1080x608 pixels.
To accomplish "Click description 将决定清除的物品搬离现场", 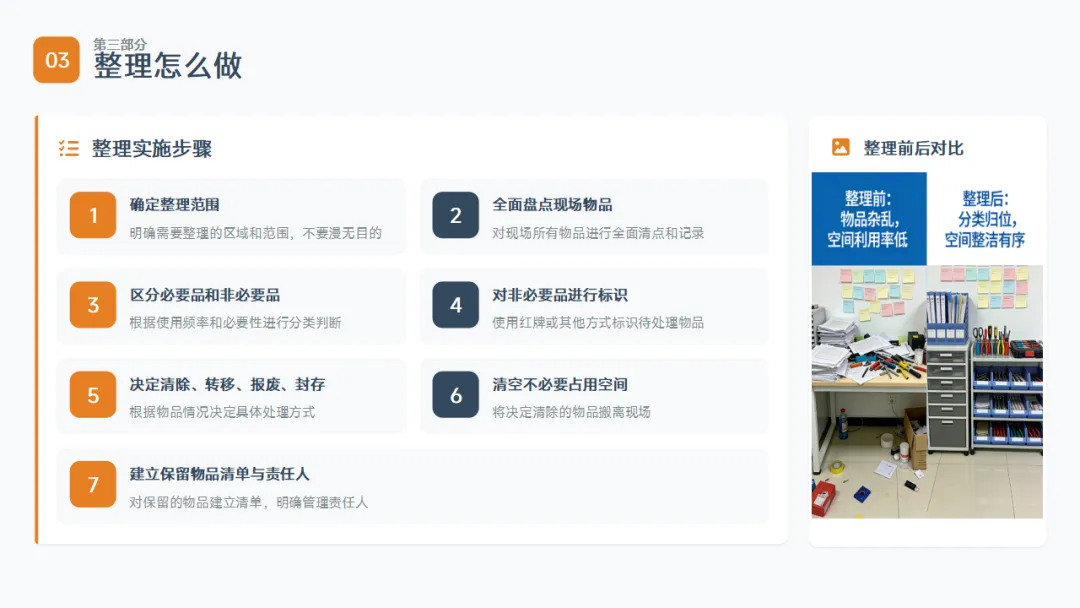I will 571,412.
